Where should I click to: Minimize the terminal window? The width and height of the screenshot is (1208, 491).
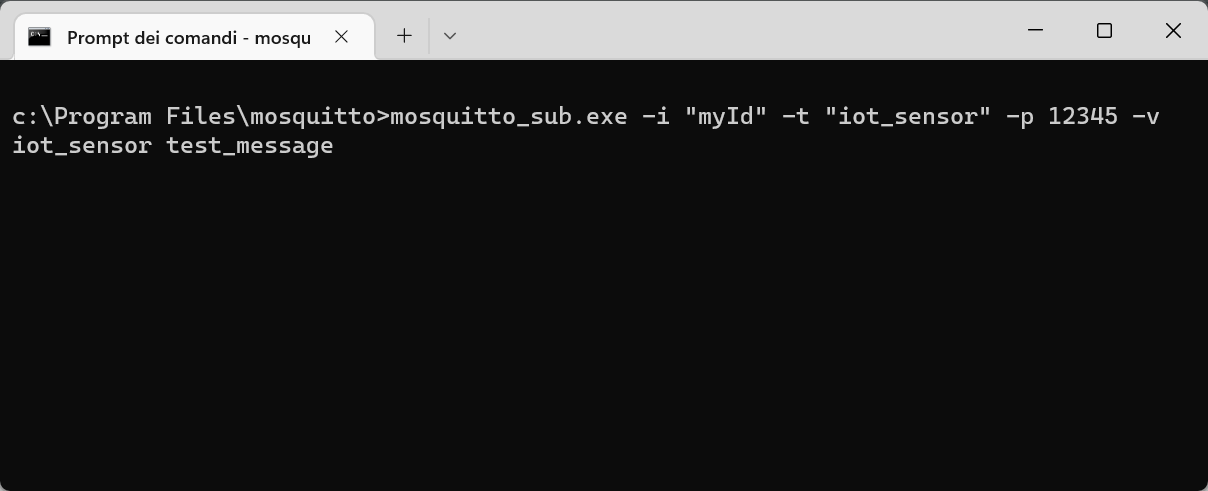pyautogui.click(x=1036, y=31)
